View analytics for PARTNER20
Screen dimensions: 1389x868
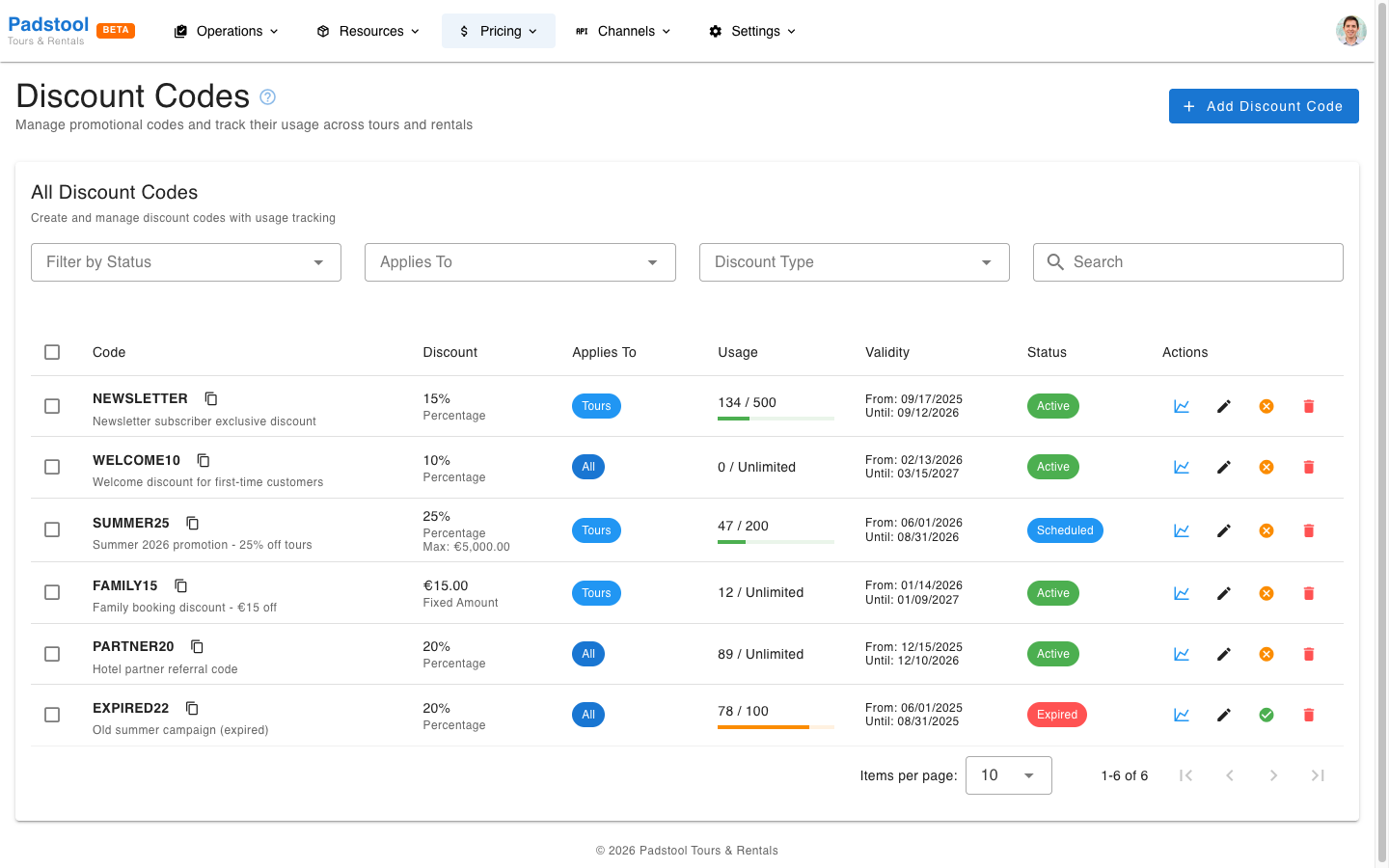(x=1182, y=654)
